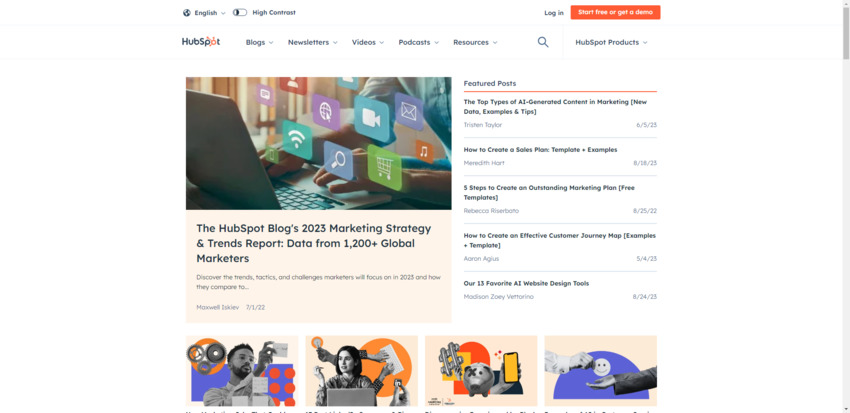Open the Resources menu
Screen dimensions: 850x413
point(475,42)
